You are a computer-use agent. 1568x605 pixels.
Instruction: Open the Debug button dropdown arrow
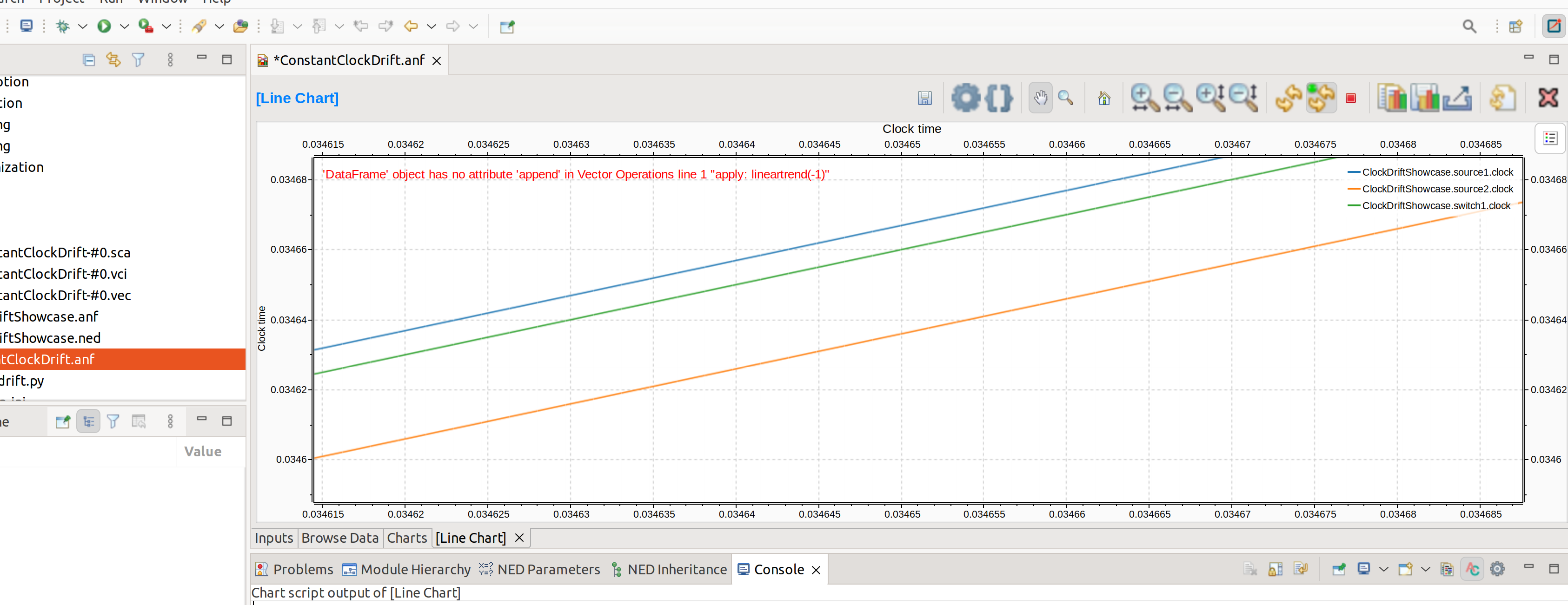(x=83, y=26)
